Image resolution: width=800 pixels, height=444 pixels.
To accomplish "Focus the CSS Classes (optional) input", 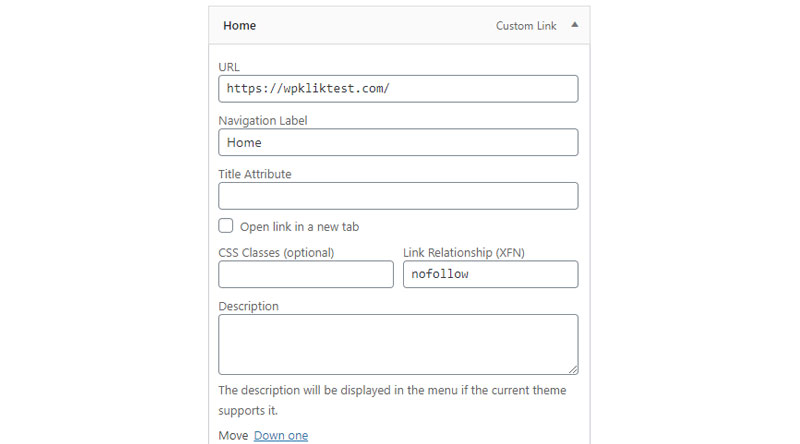I will click(x=306, y=274).
